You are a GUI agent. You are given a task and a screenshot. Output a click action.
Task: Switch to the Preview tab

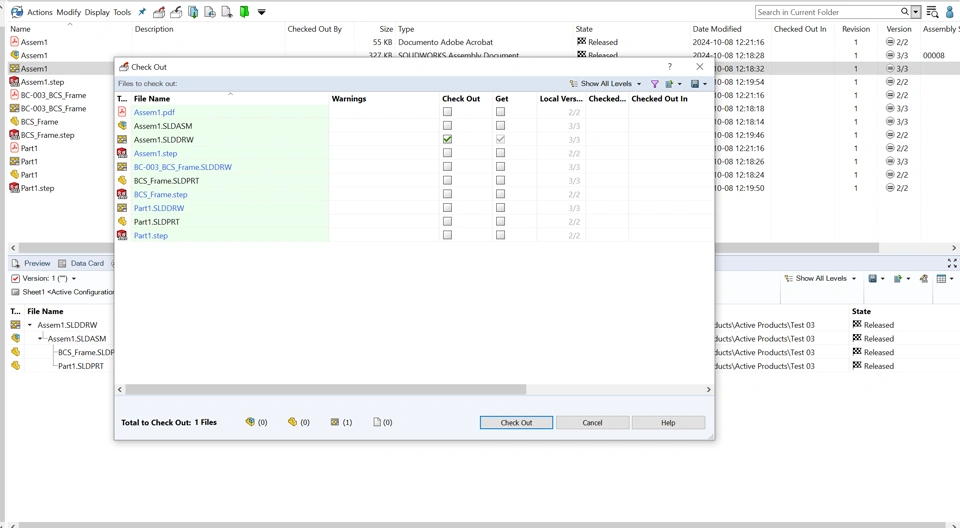pos(31,263)
